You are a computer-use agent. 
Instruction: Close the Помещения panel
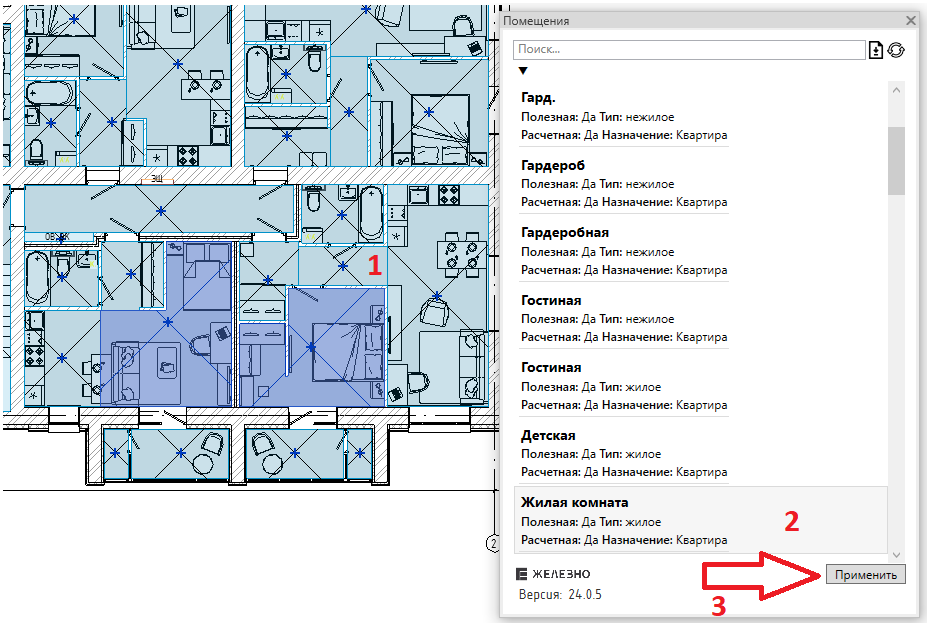pos(910,21)
